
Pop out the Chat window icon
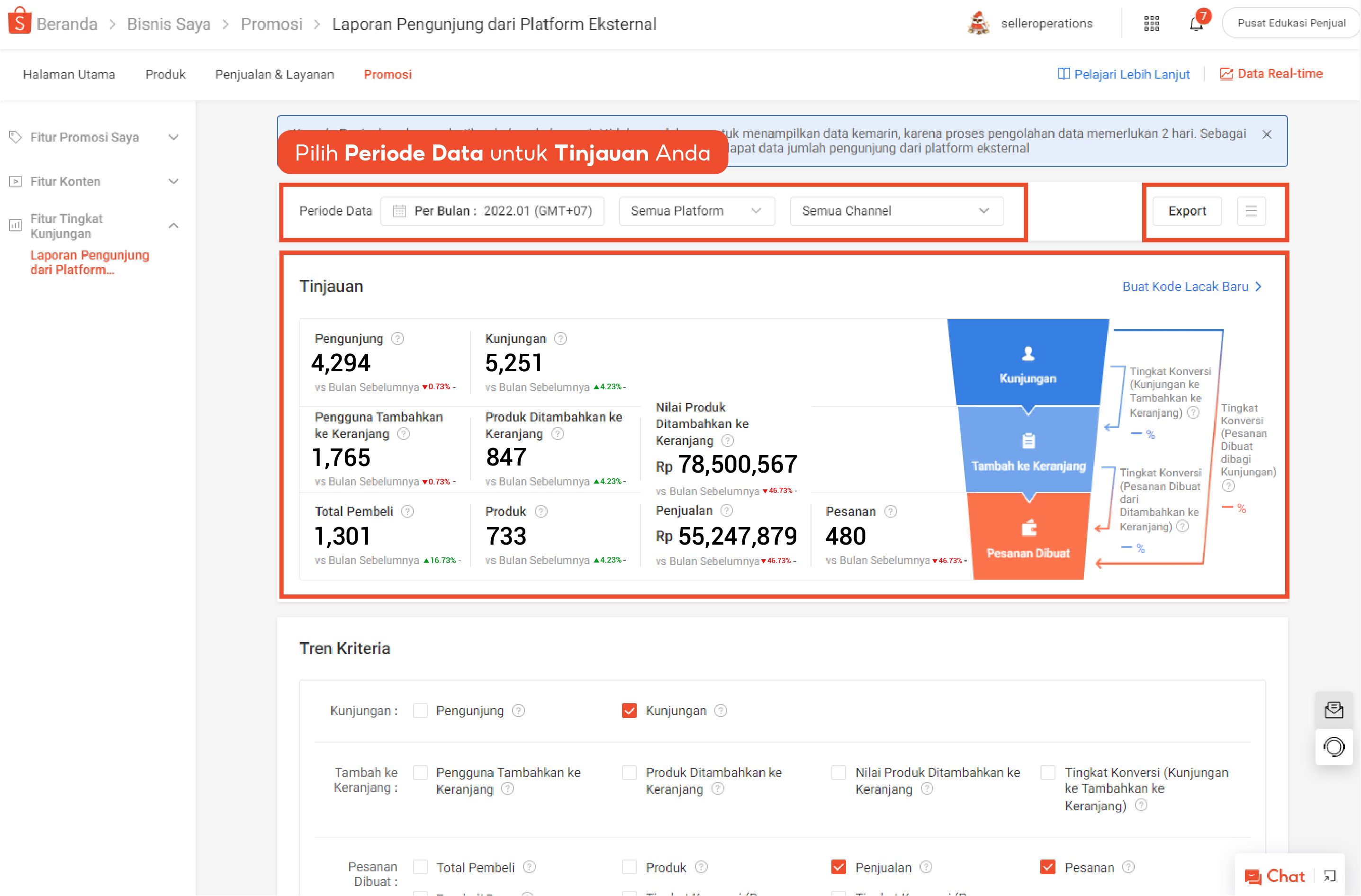pos(1330,876)
